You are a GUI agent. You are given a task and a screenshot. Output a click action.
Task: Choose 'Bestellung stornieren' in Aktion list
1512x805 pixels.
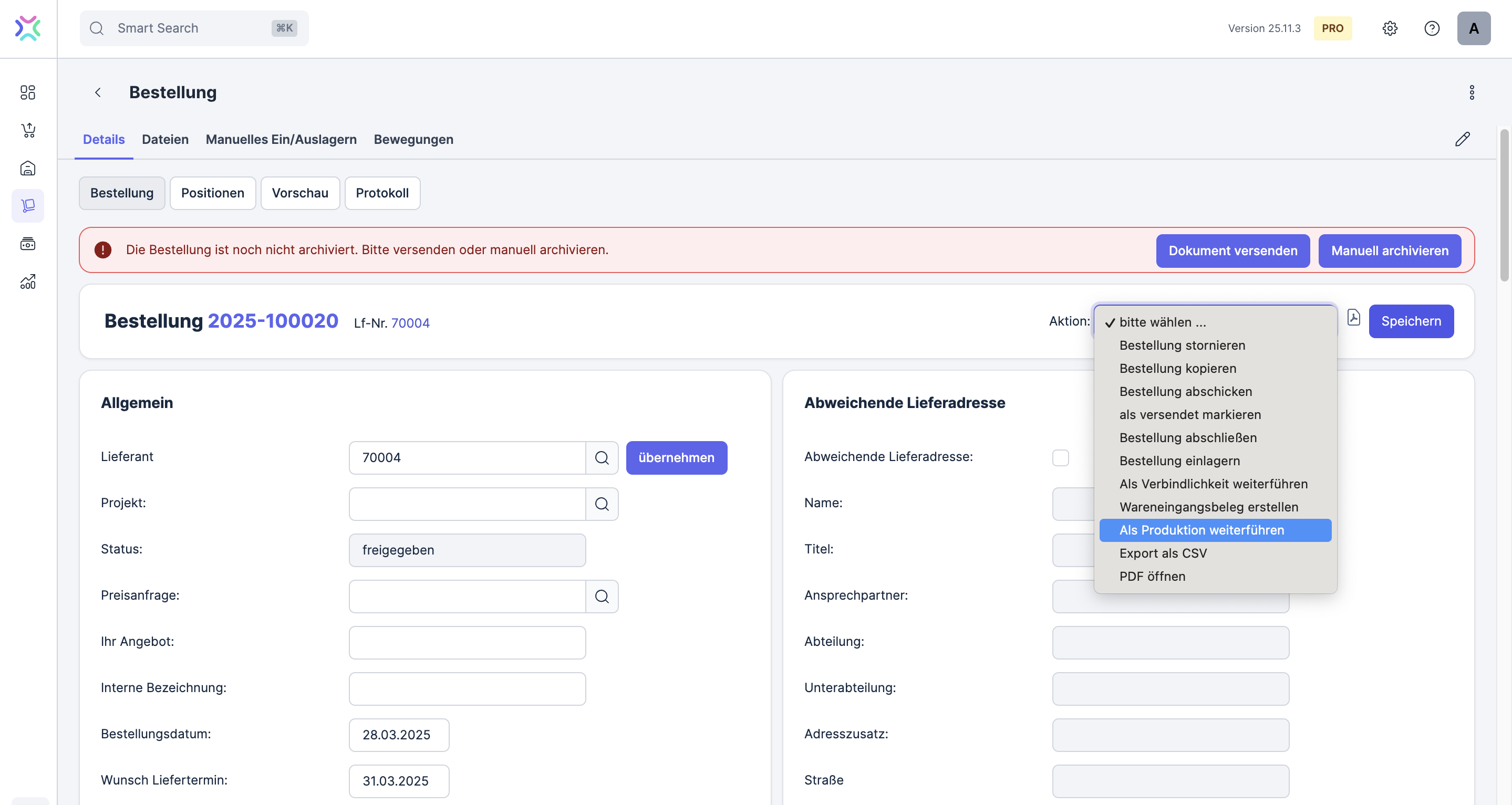tap(1182, 346)
